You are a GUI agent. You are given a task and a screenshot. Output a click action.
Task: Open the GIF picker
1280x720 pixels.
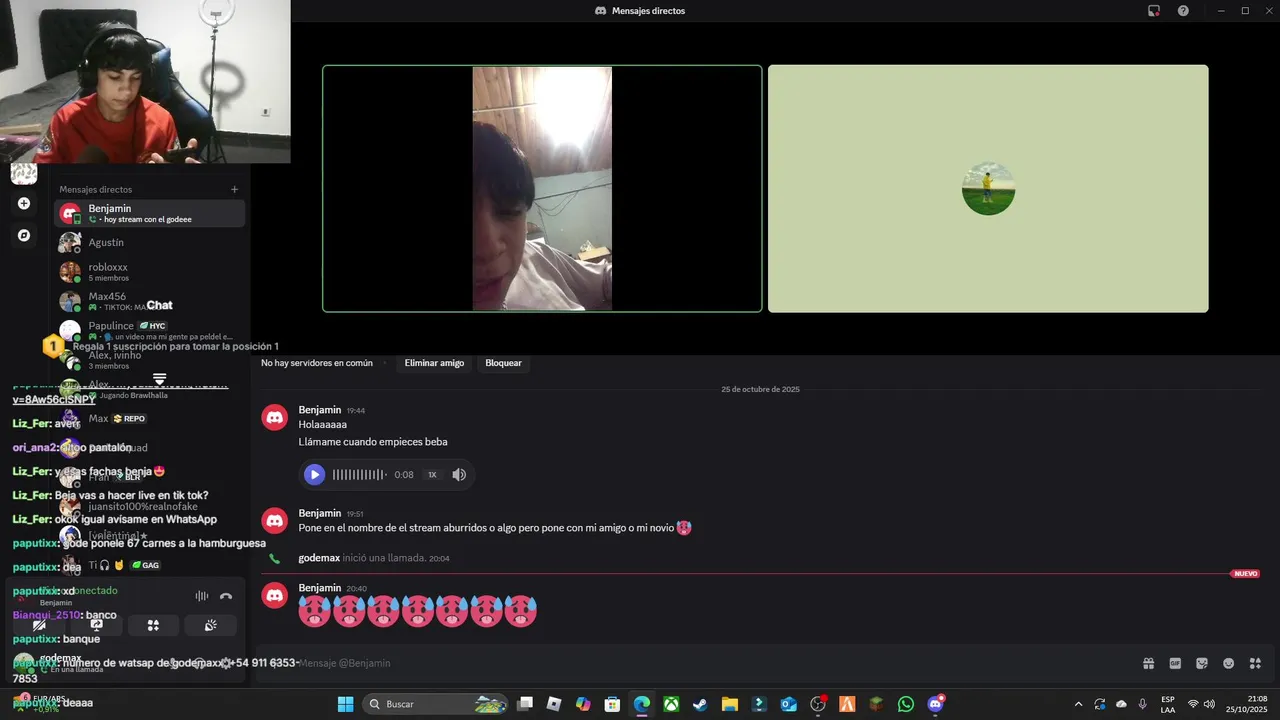point(1175,663)
